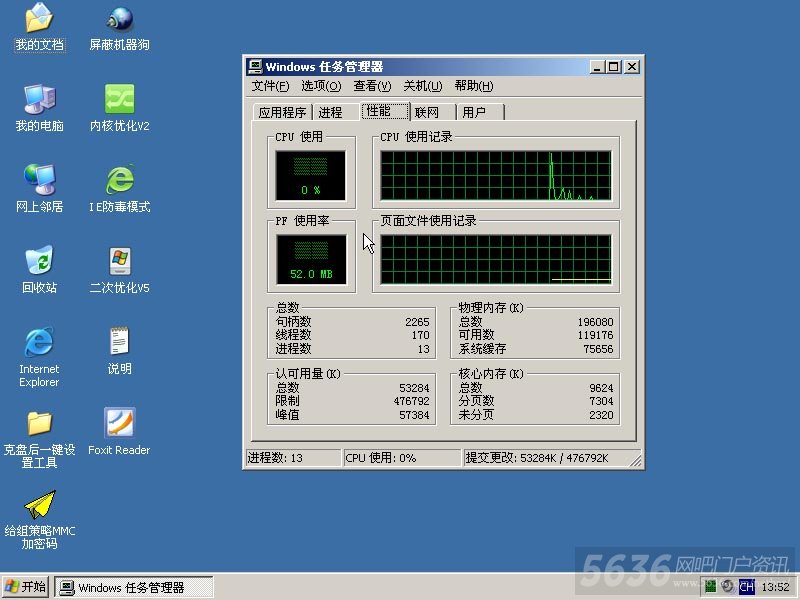This screenshot has height=600, width=800.
Task: Switch to the 应用程序 tab
Action: point(282,112)
